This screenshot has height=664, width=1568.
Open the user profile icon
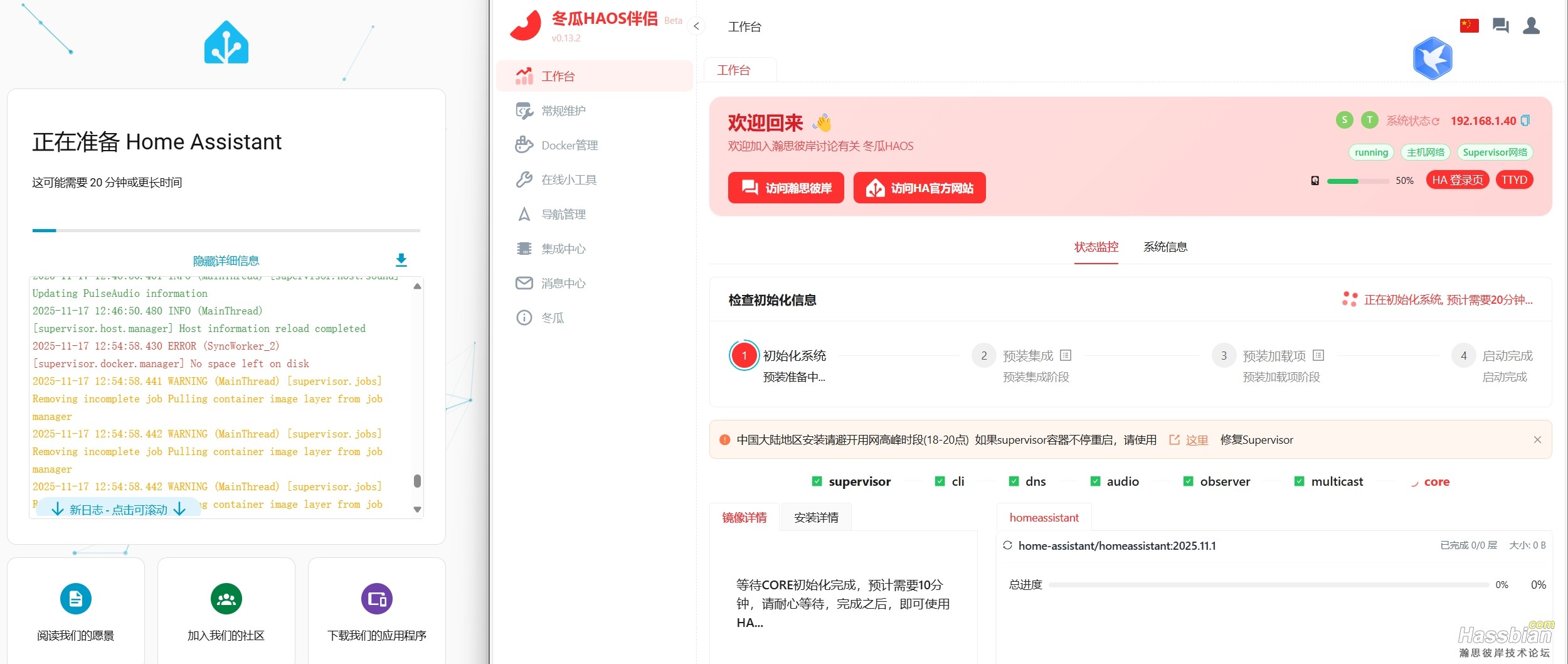click(x=1531, y=26)
